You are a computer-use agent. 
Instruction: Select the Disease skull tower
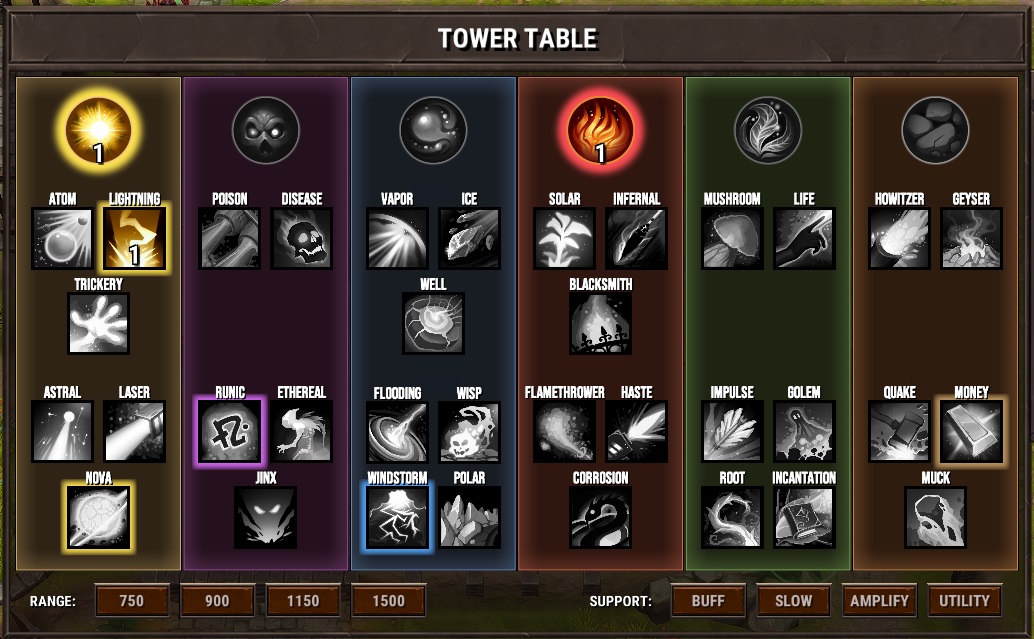click(x=301, y=238)
